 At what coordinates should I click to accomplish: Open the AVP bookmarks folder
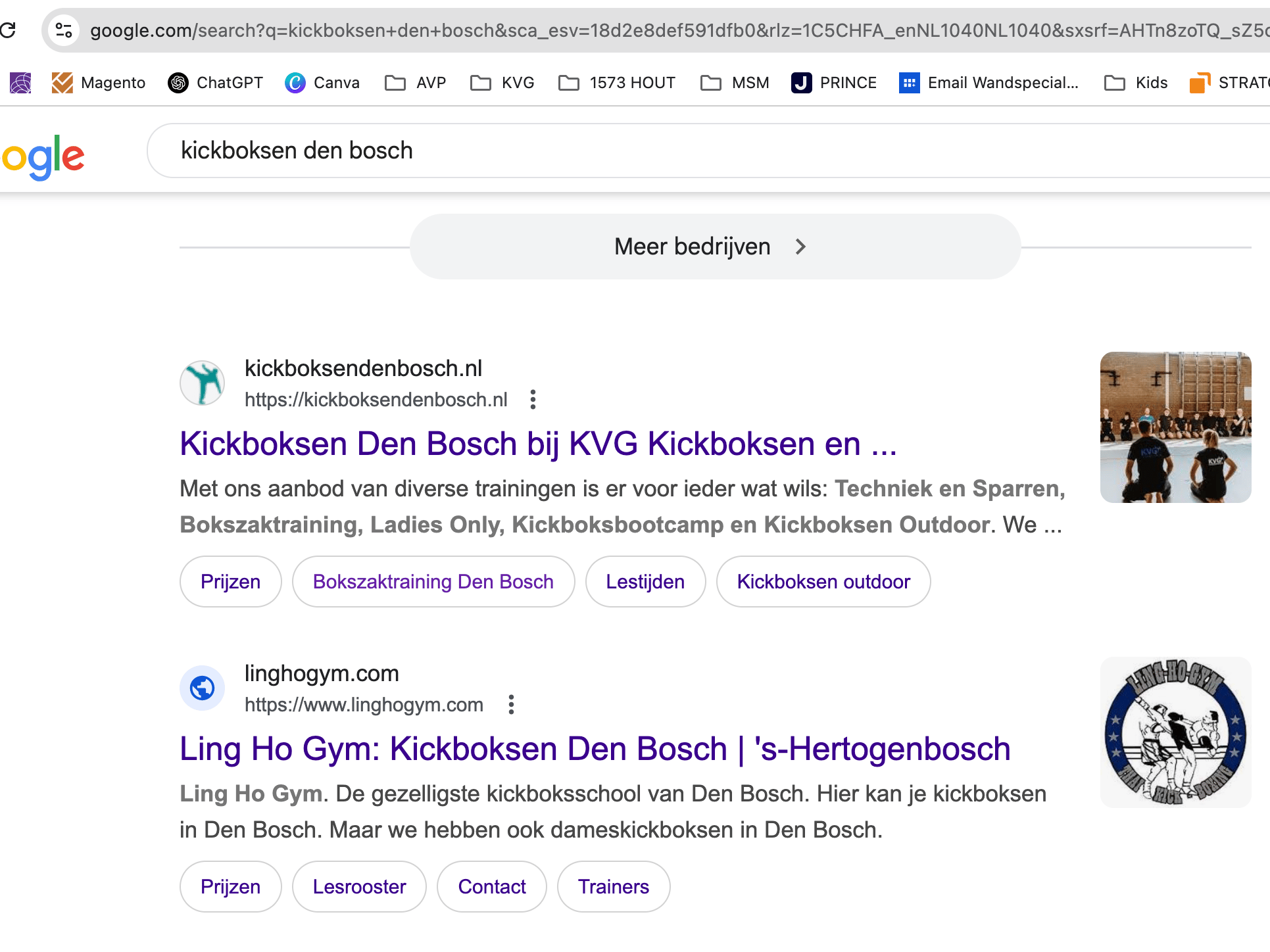point(416,83)
